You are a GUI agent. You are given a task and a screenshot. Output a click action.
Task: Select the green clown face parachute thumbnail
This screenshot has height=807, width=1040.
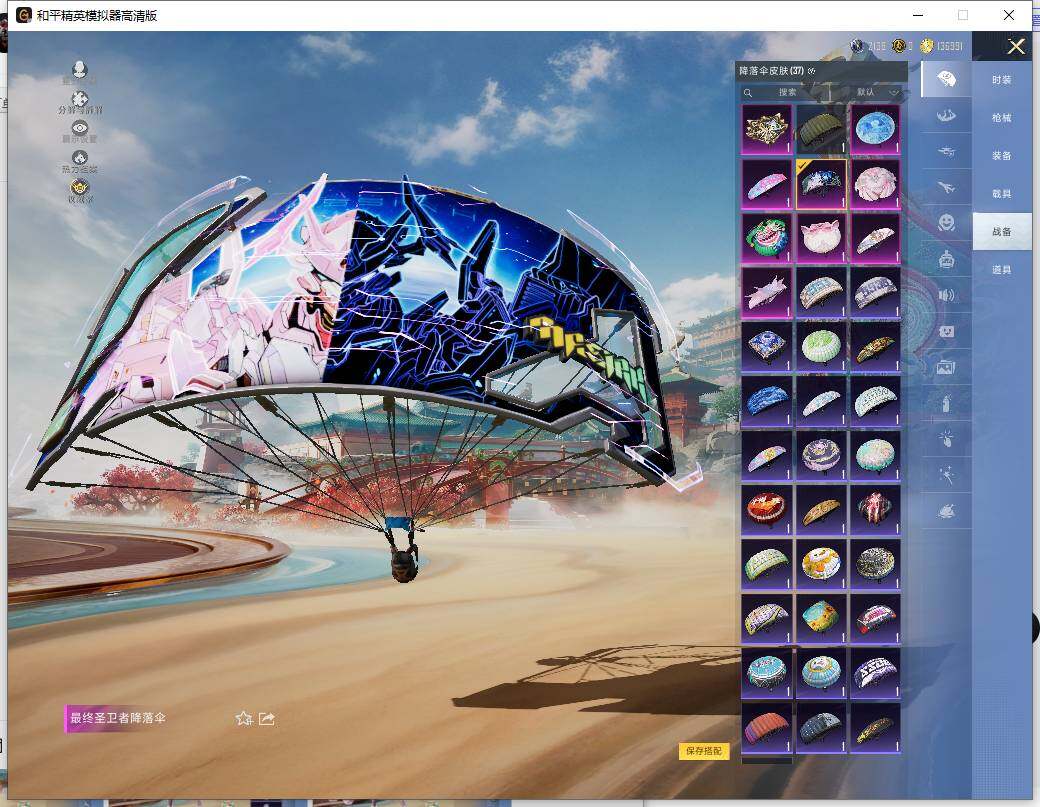766,238
